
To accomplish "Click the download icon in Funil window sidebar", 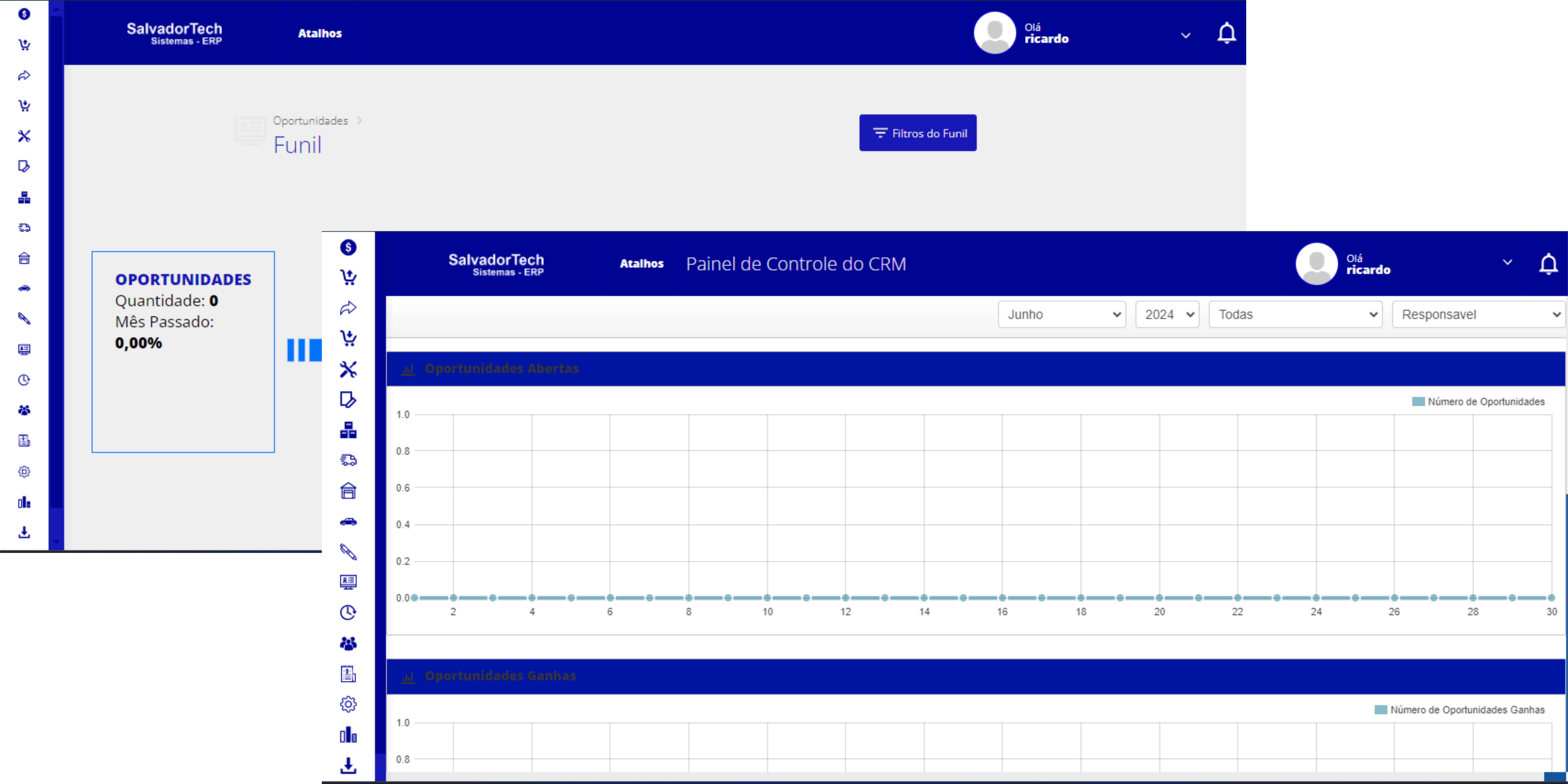I will click(x=24, y=532).
